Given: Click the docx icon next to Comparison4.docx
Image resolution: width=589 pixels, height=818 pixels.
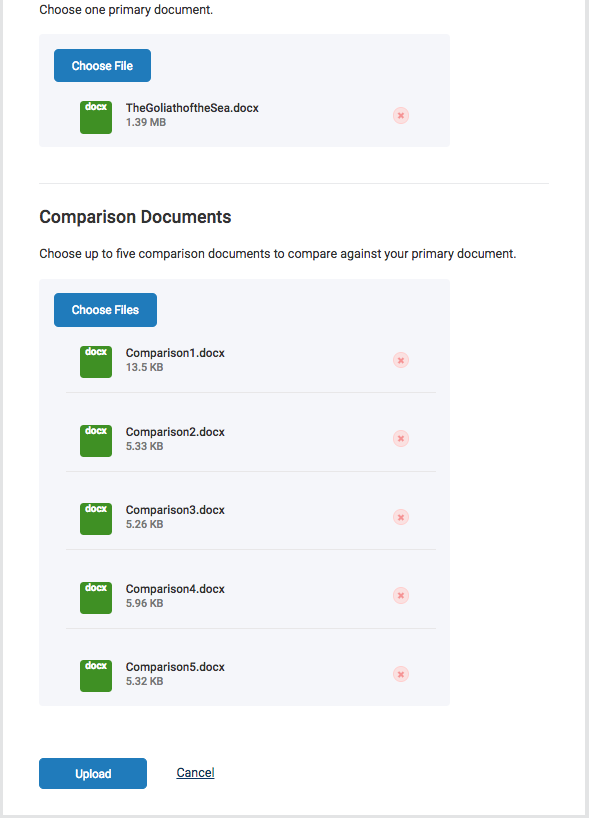Looking at the screenshot, I should click(x=96, y=598).
